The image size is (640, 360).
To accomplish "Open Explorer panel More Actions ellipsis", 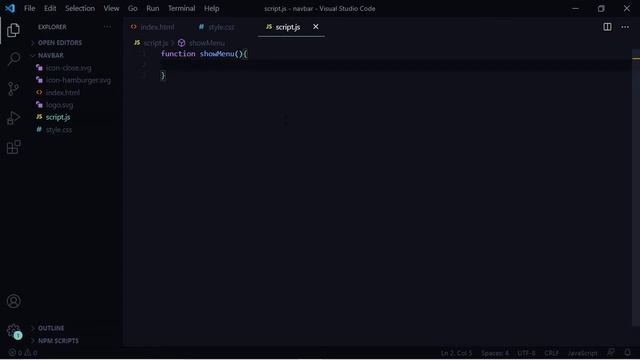I will [107, 27].
